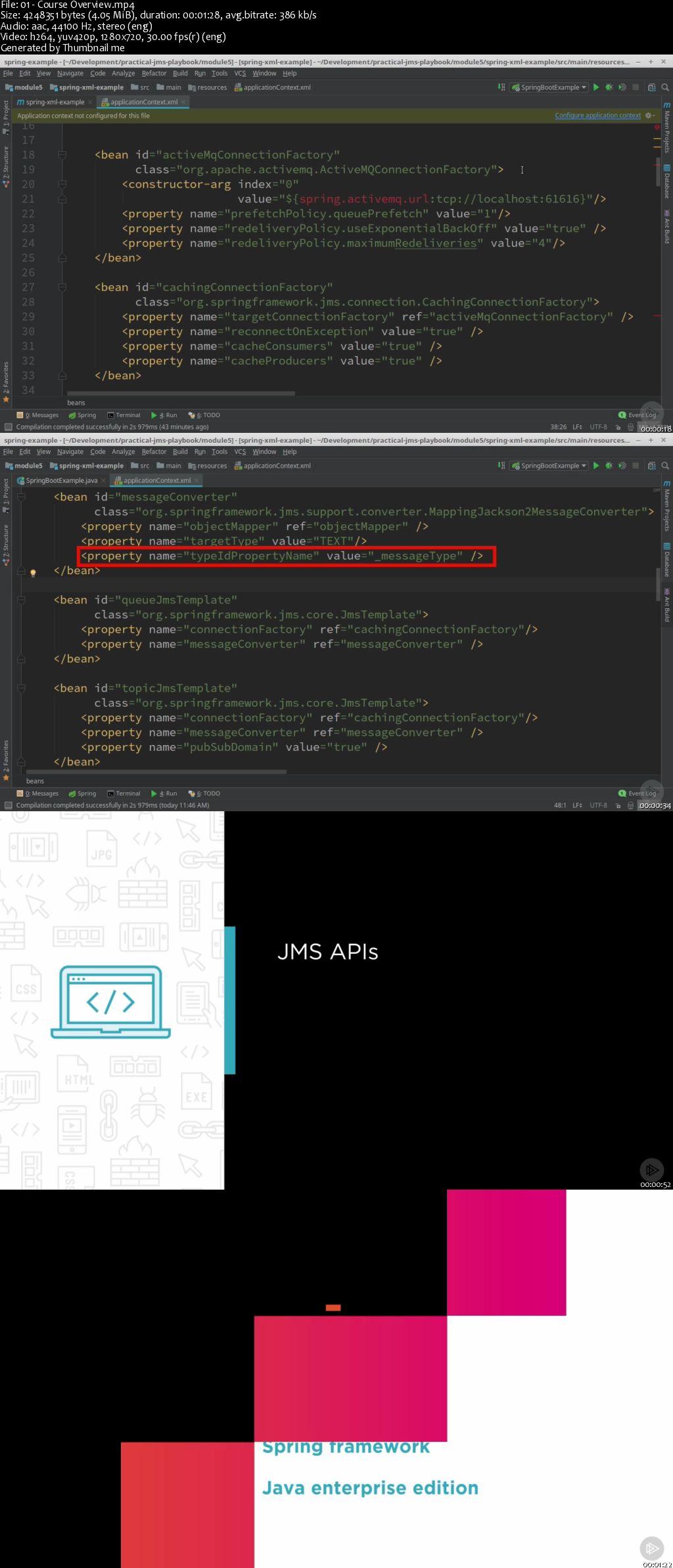
Task: Click module5 breadcrumb in the top frame
Action: point(24,87)
